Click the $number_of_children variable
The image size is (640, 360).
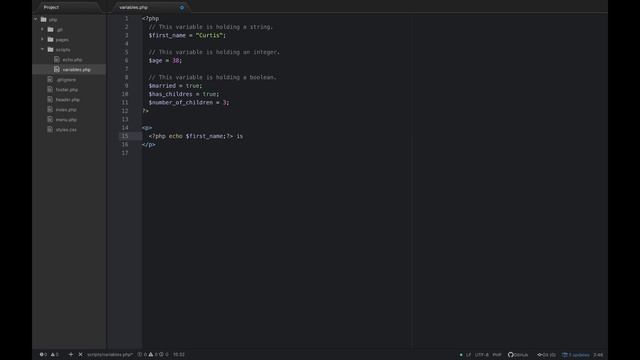[x=181, y=102]
